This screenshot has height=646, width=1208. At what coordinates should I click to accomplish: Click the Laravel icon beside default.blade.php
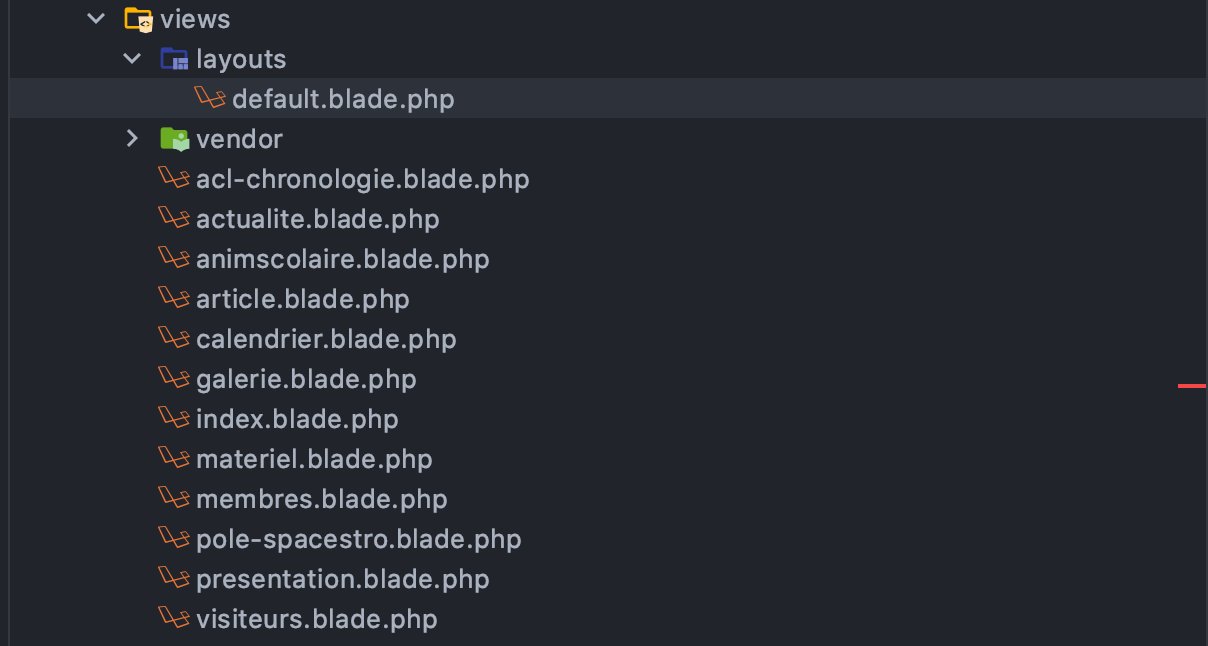(209, 98)
